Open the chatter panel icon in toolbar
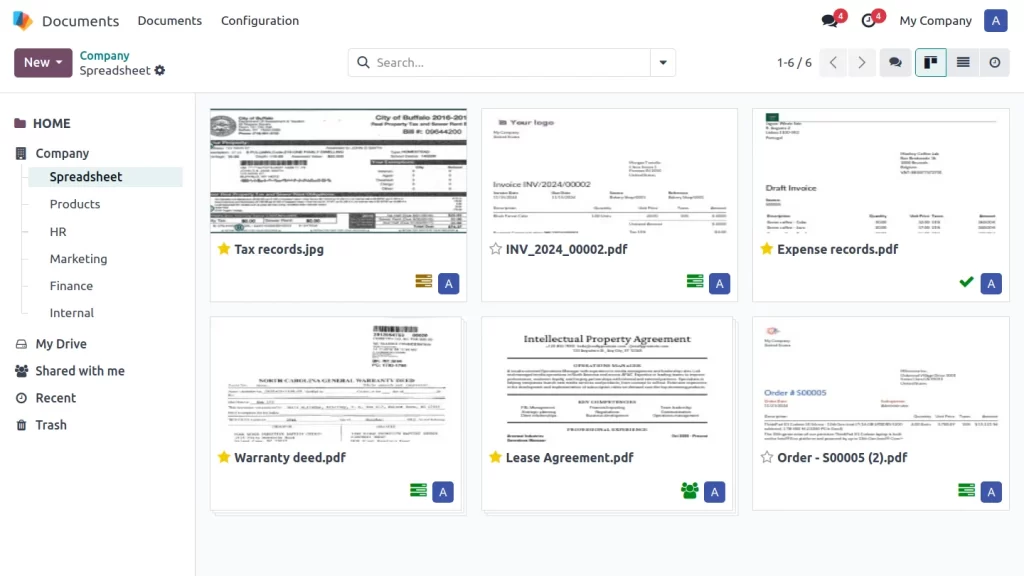Viewport: 1024px width, 576px height. click(895, 62)
